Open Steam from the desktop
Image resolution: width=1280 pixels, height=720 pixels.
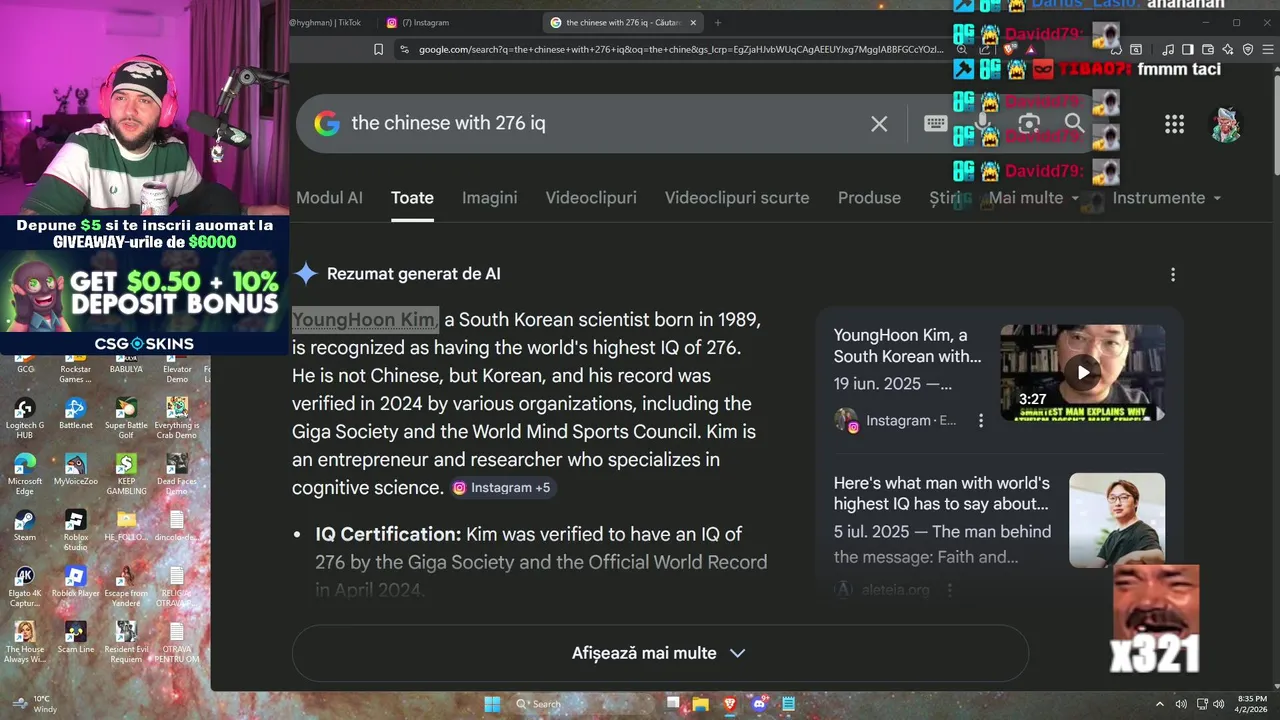[x=24, y=525]
